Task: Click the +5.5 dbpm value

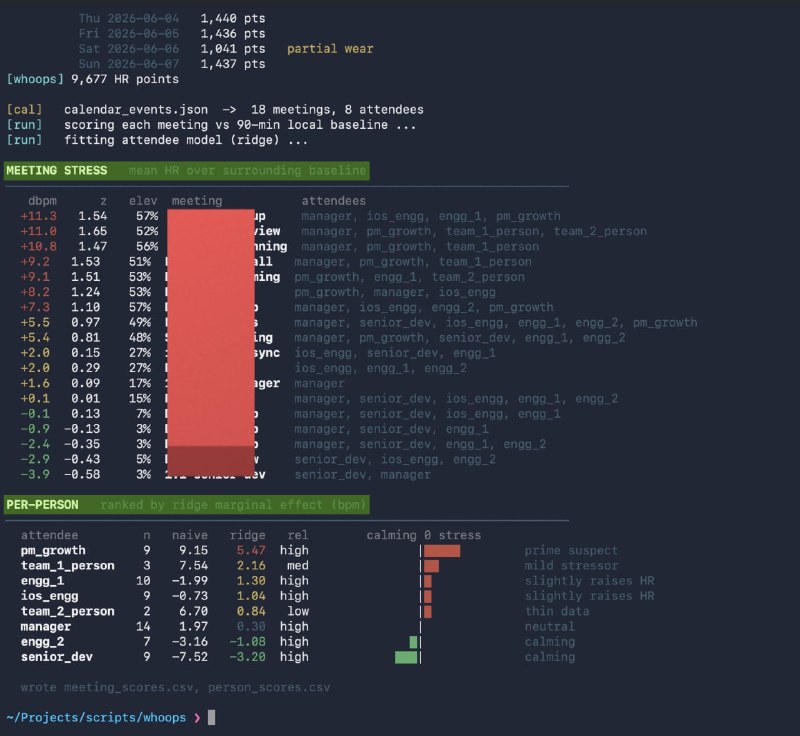Action: (x=35, y=322)
